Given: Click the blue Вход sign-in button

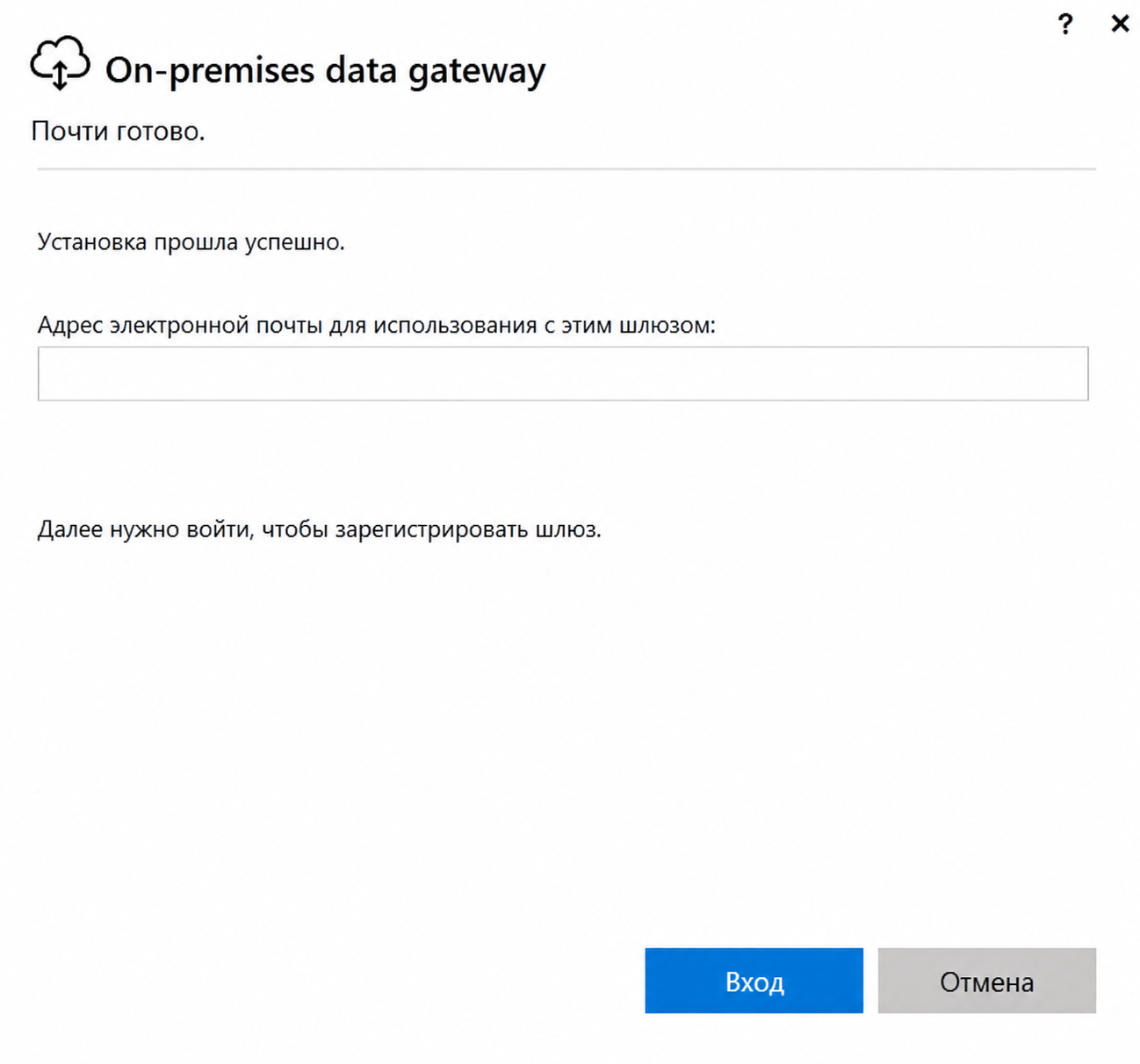Looking at the screenshot, I should pos(754,981).
